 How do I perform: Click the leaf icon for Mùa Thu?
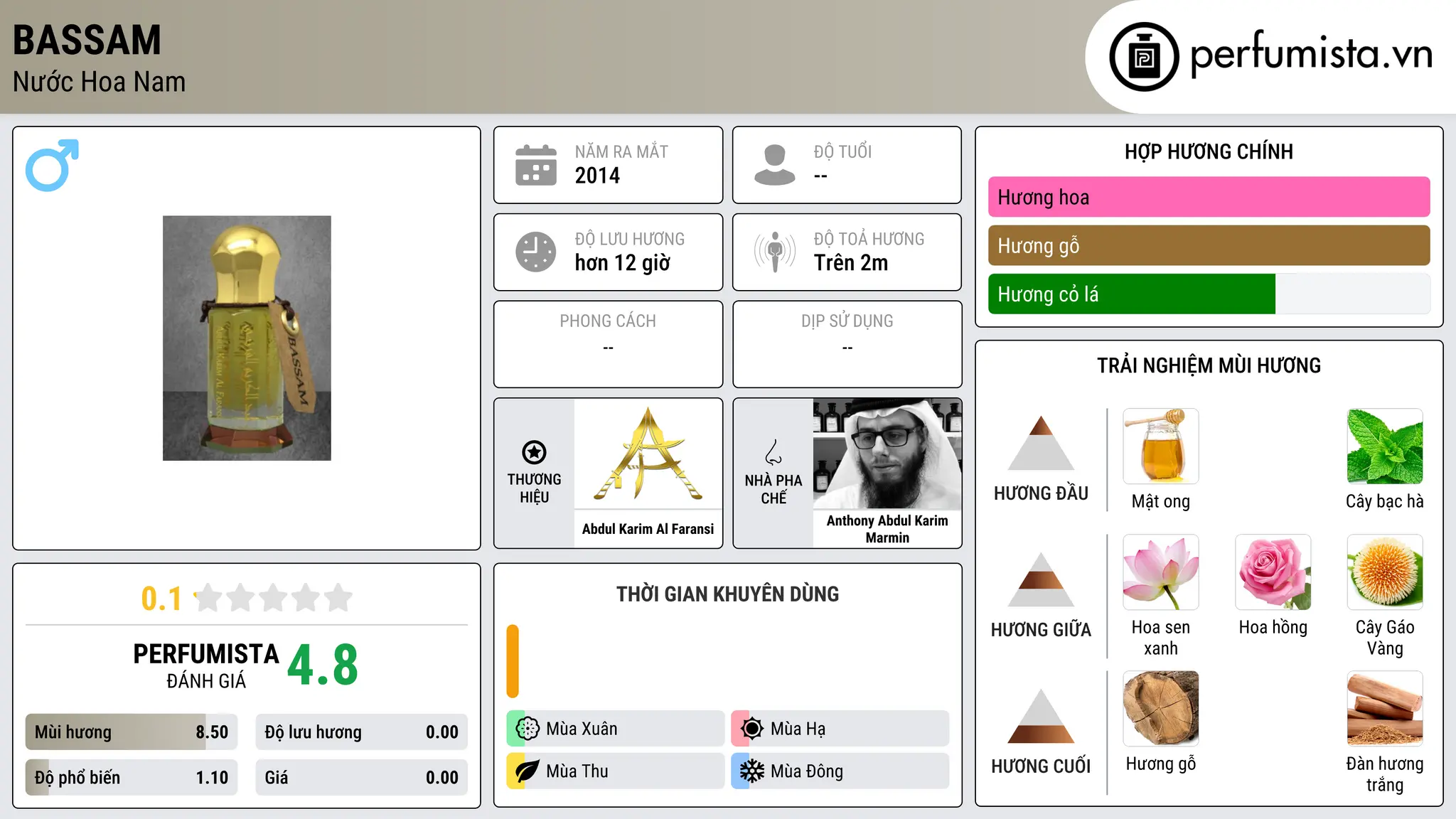tap(528, 771)
